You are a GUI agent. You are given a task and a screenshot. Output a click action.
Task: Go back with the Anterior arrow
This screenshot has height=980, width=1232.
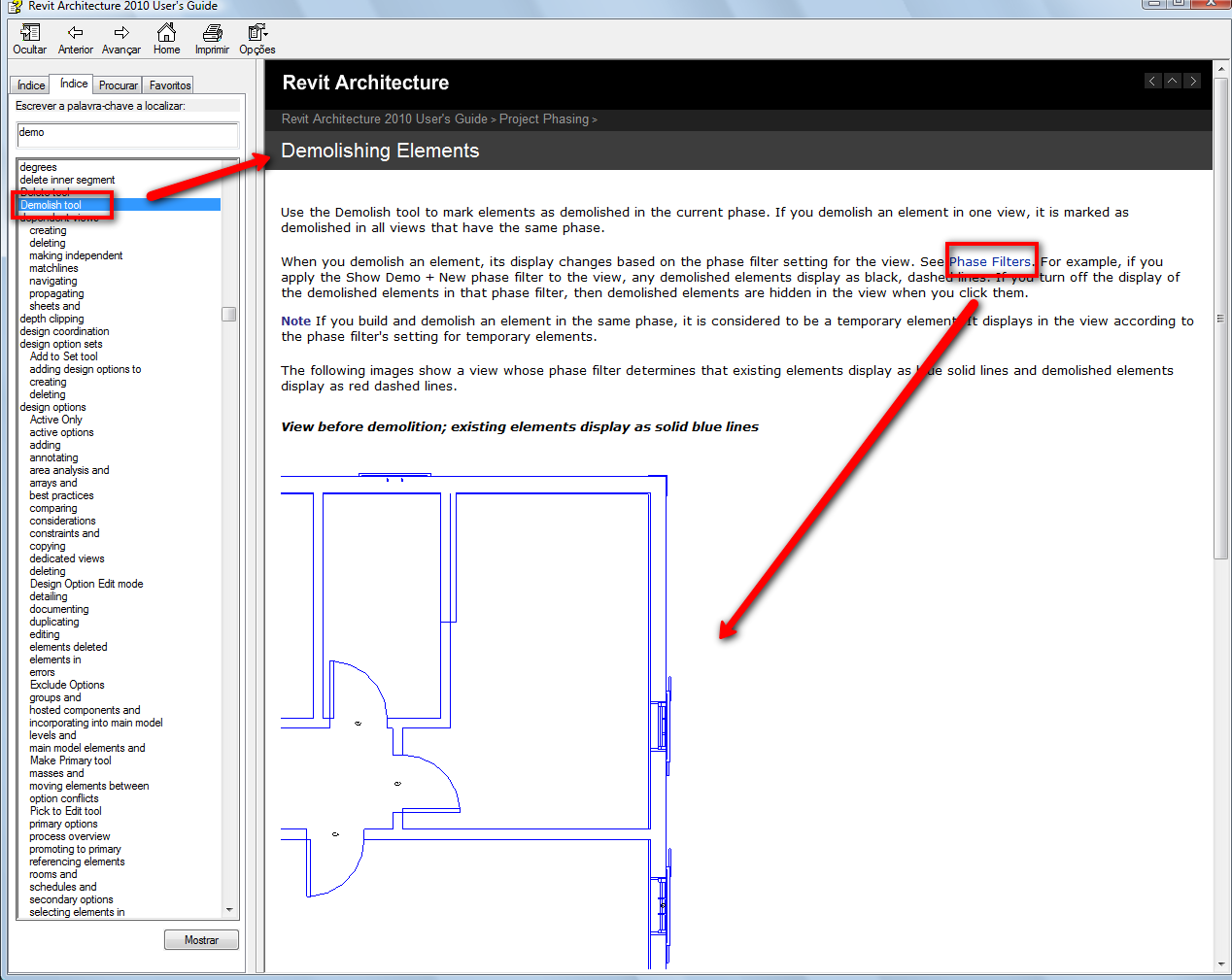pyautogui.click(x=75, y=39)
